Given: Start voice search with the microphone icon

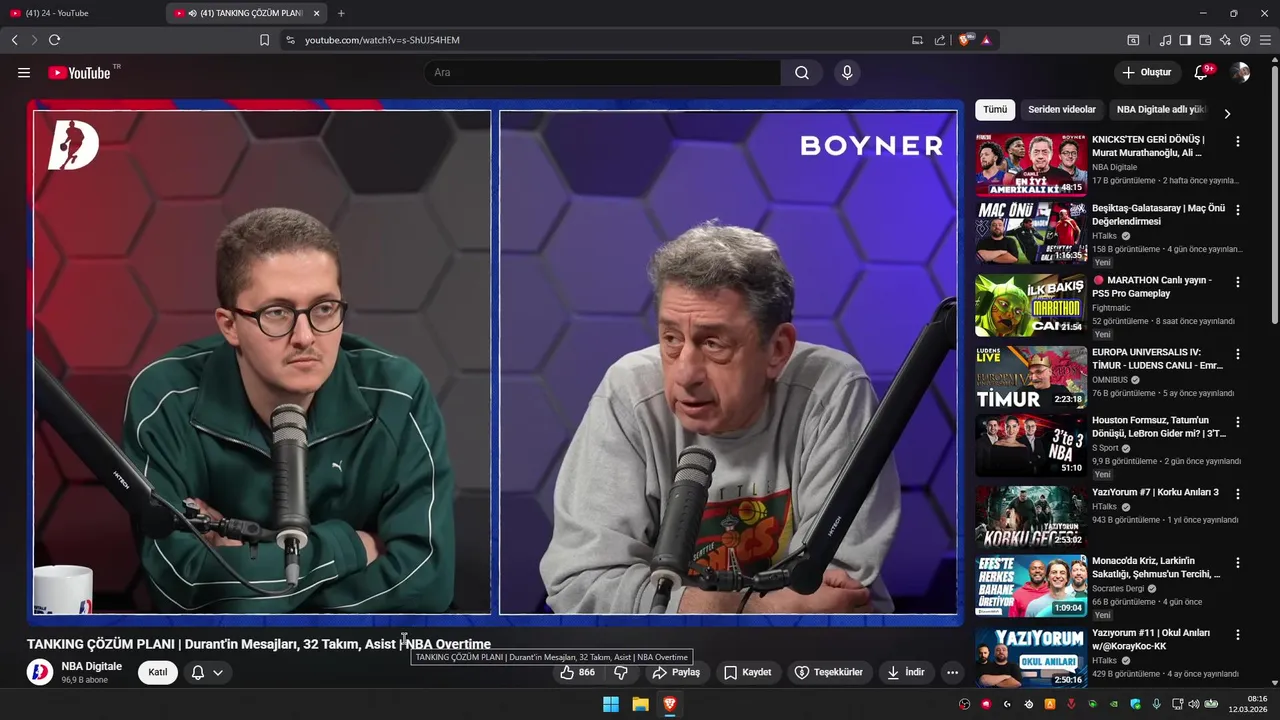Looking at the screenshot, I should click(x=847, y=72).
